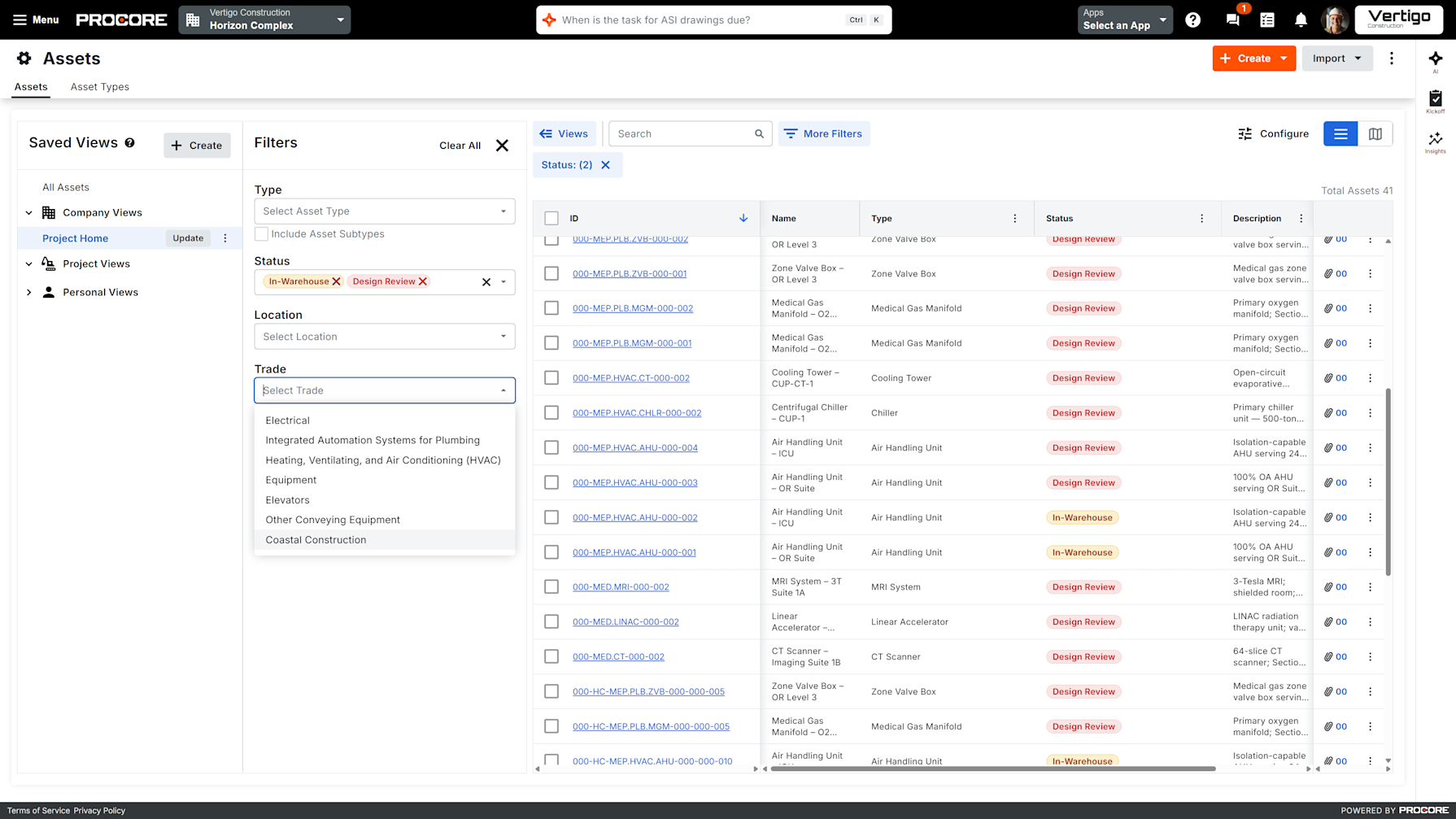Toggle select-all checkbox in table header
This screenshot has width=1456, height=819.
(551, 218)
